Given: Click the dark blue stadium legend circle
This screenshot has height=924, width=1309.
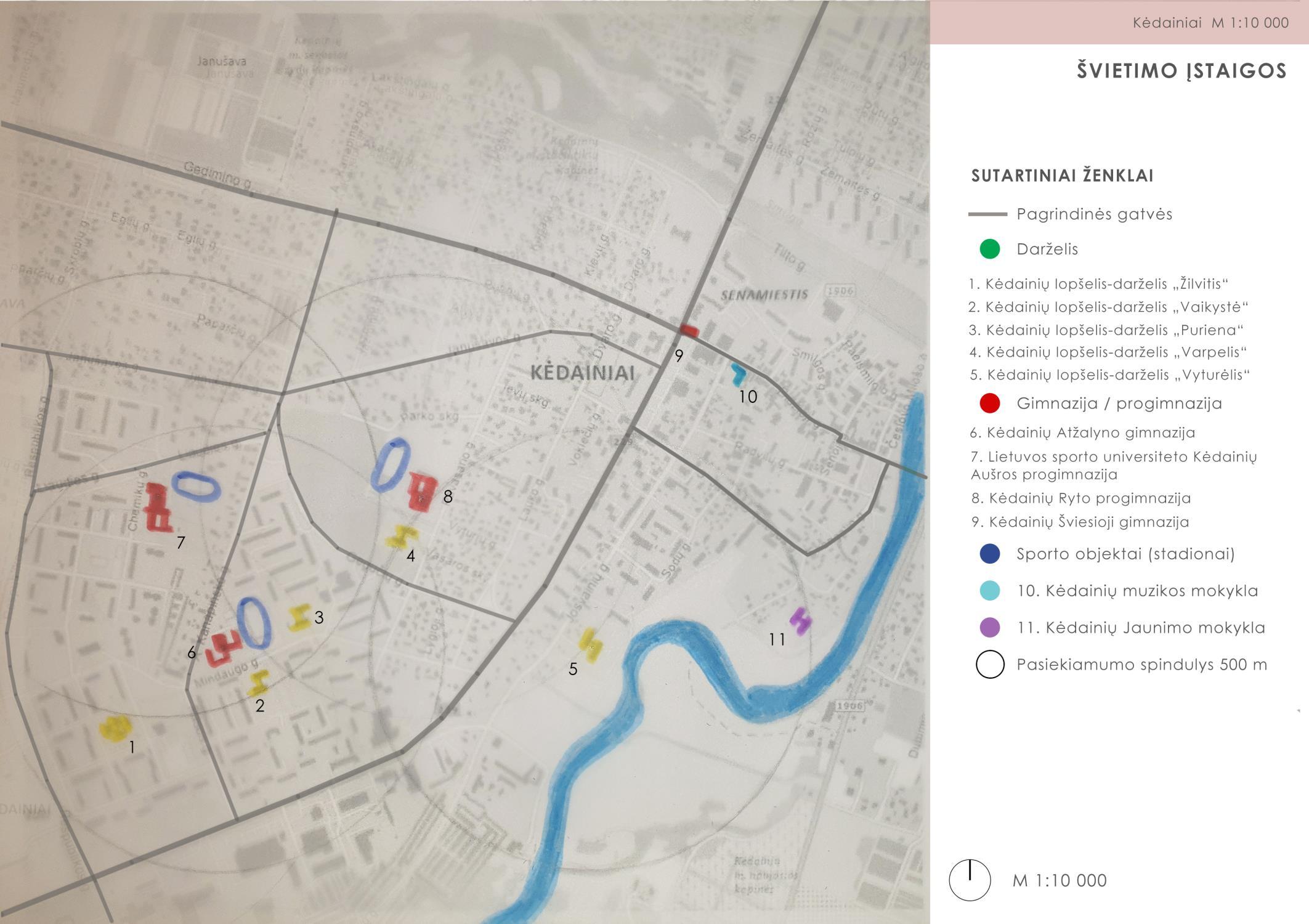Looking at the screenshot, I should pyautogui.click(x=989, y=553).
